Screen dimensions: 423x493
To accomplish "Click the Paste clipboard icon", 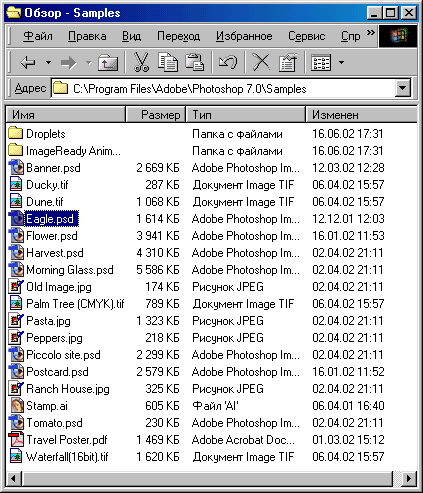I will coord(195,62).
